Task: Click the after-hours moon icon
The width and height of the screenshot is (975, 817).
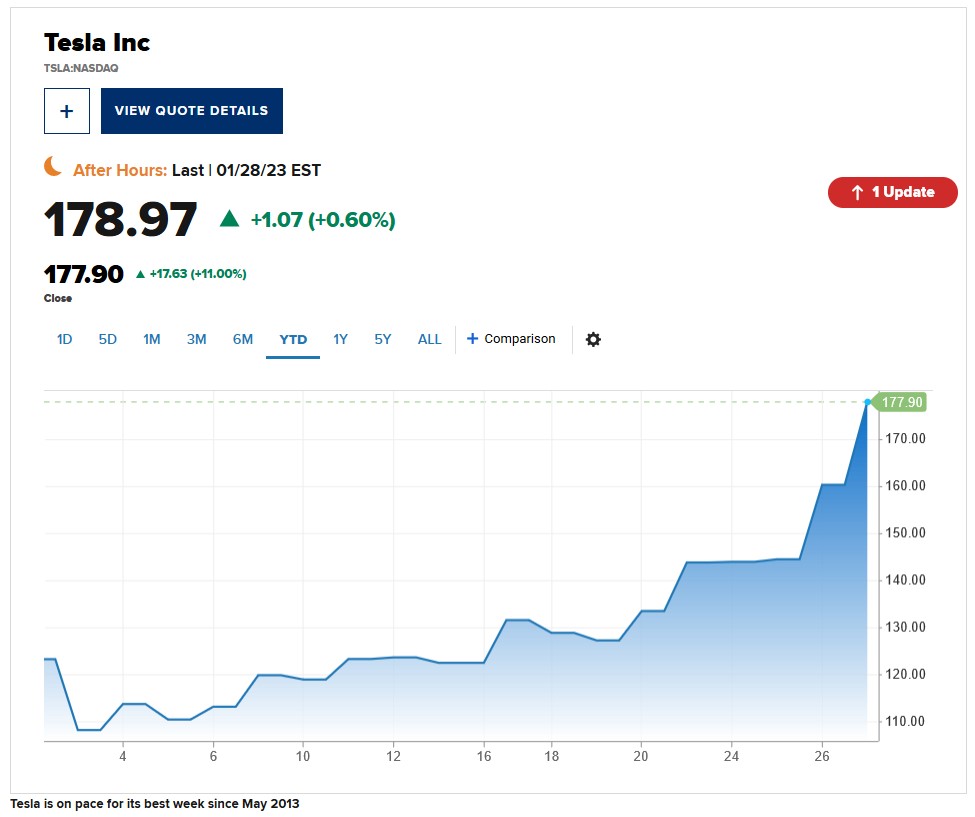Action: (x=53, y=167)
